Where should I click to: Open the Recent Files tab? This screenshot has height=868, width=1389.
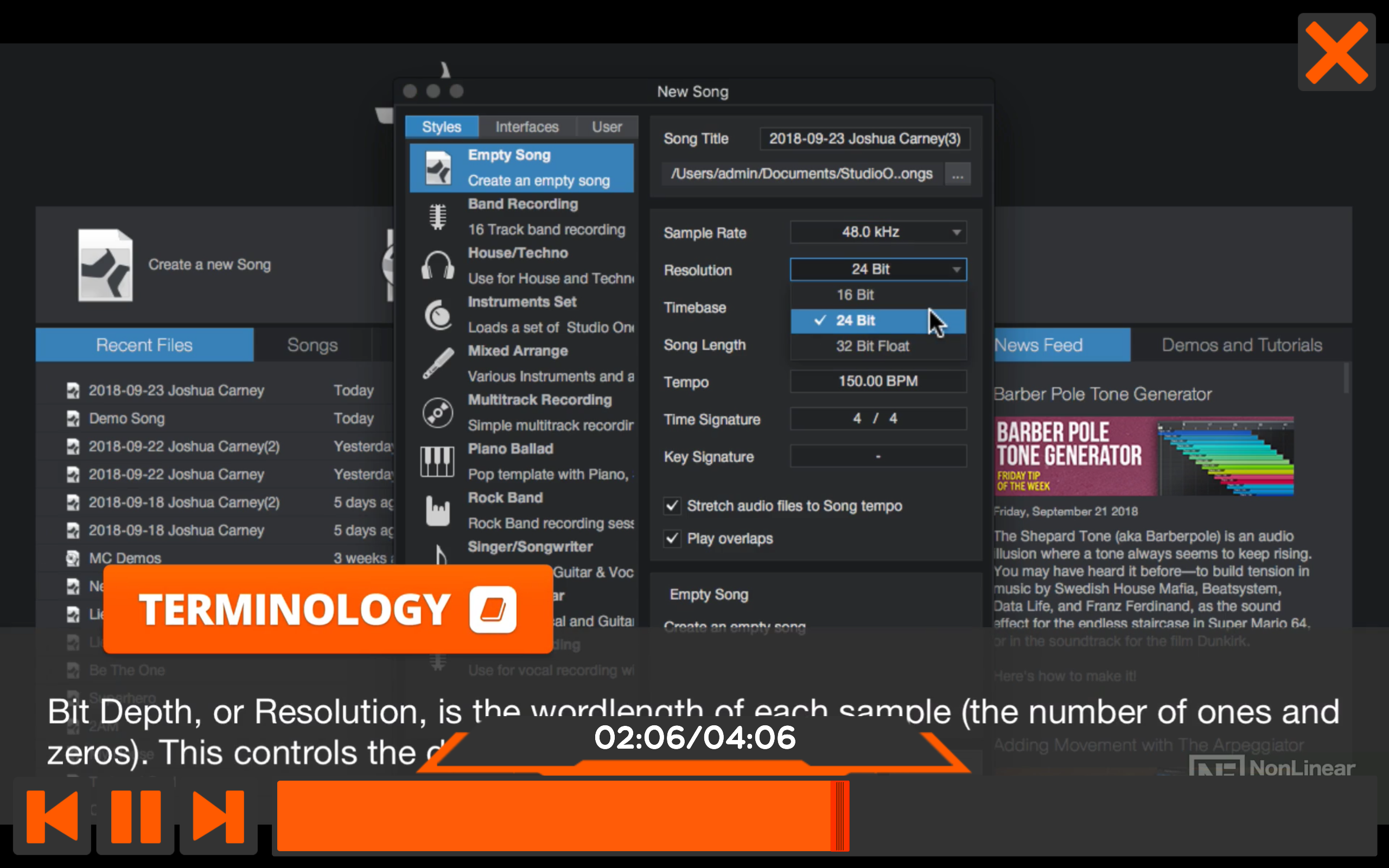145,345
